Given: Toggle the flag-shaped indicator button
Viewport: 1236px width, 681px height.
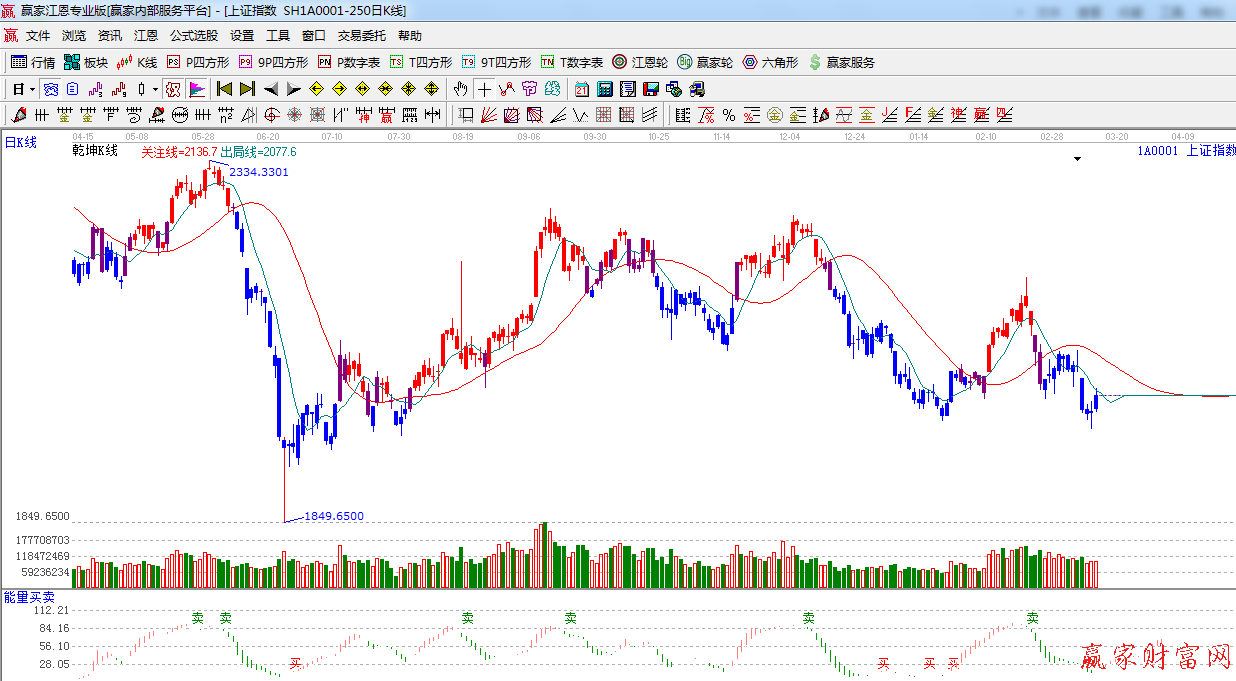Looking at the screenshot, I should pyautogui.click(x=196, y=89).
